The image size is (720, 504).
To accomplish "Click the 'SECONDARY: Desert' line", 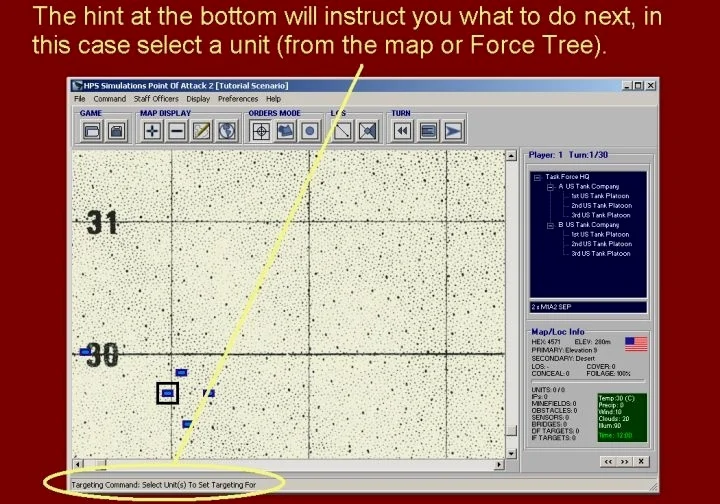I will [x=563, y=358].
